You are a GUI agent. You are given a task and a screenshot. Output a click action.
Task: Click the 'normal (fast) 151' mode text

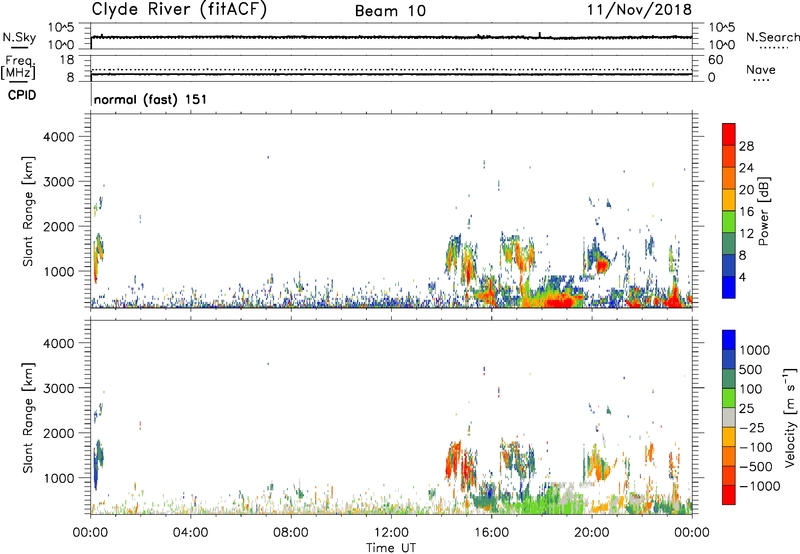(x=151, y=99)
